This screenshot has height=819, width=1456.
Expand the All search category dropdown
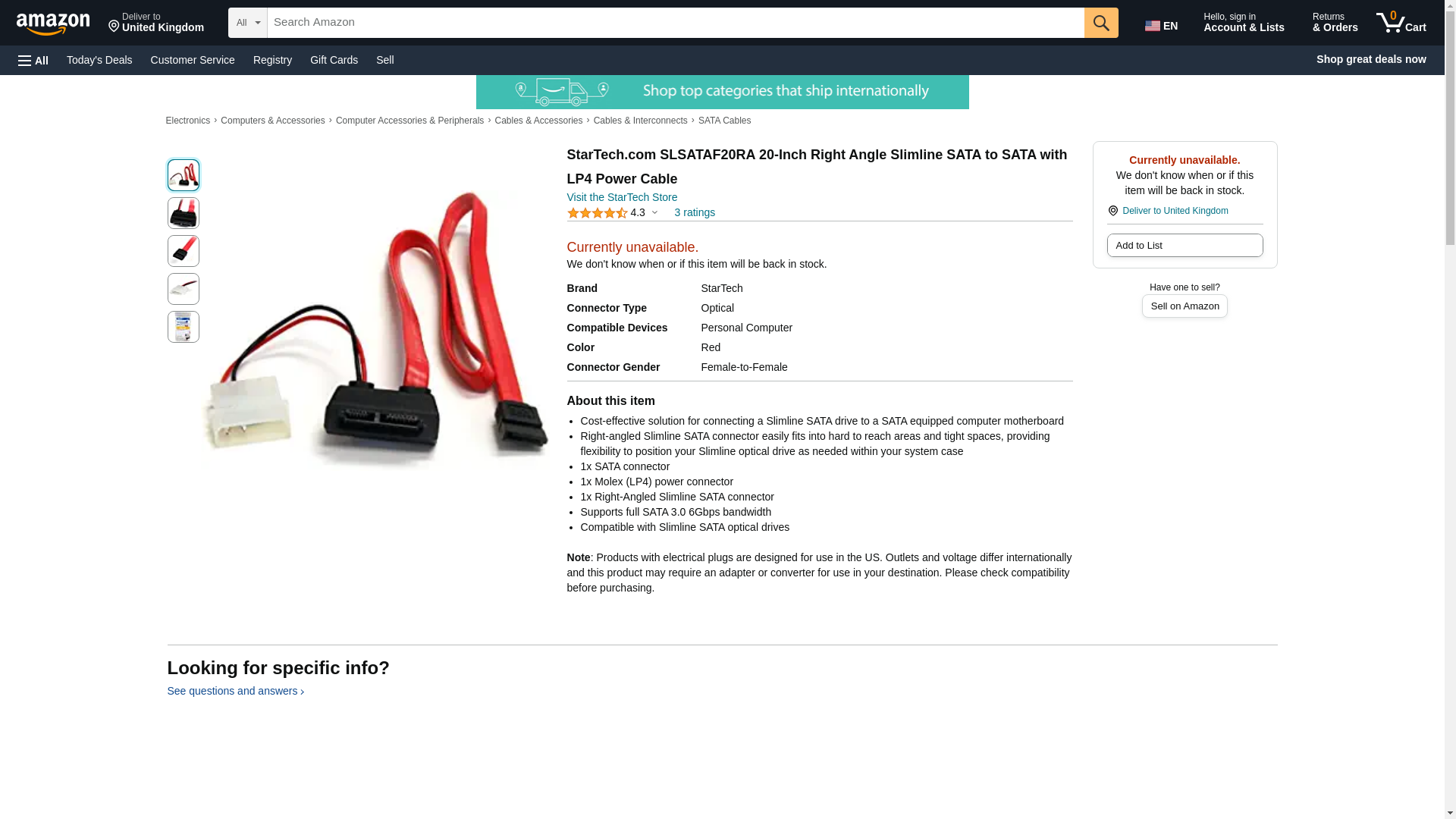(x=248, y=23)
